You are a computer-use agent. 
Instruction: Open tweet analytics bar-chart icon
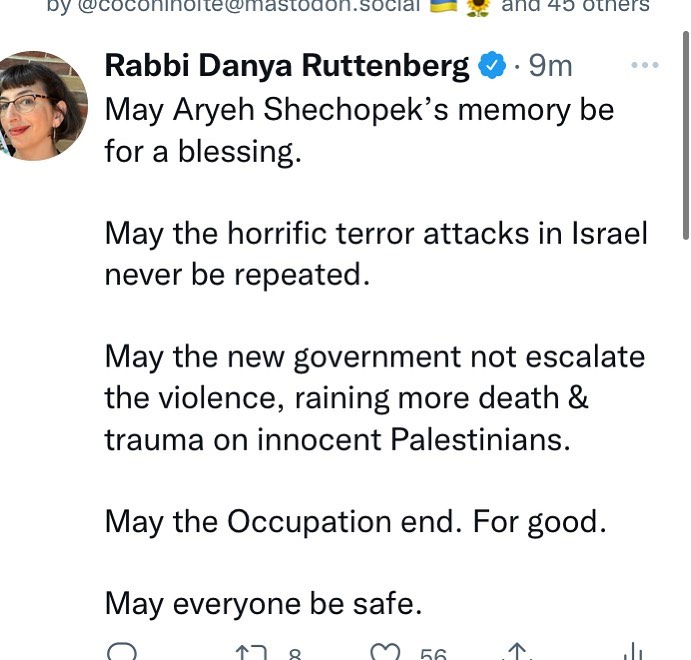point(632,652)
